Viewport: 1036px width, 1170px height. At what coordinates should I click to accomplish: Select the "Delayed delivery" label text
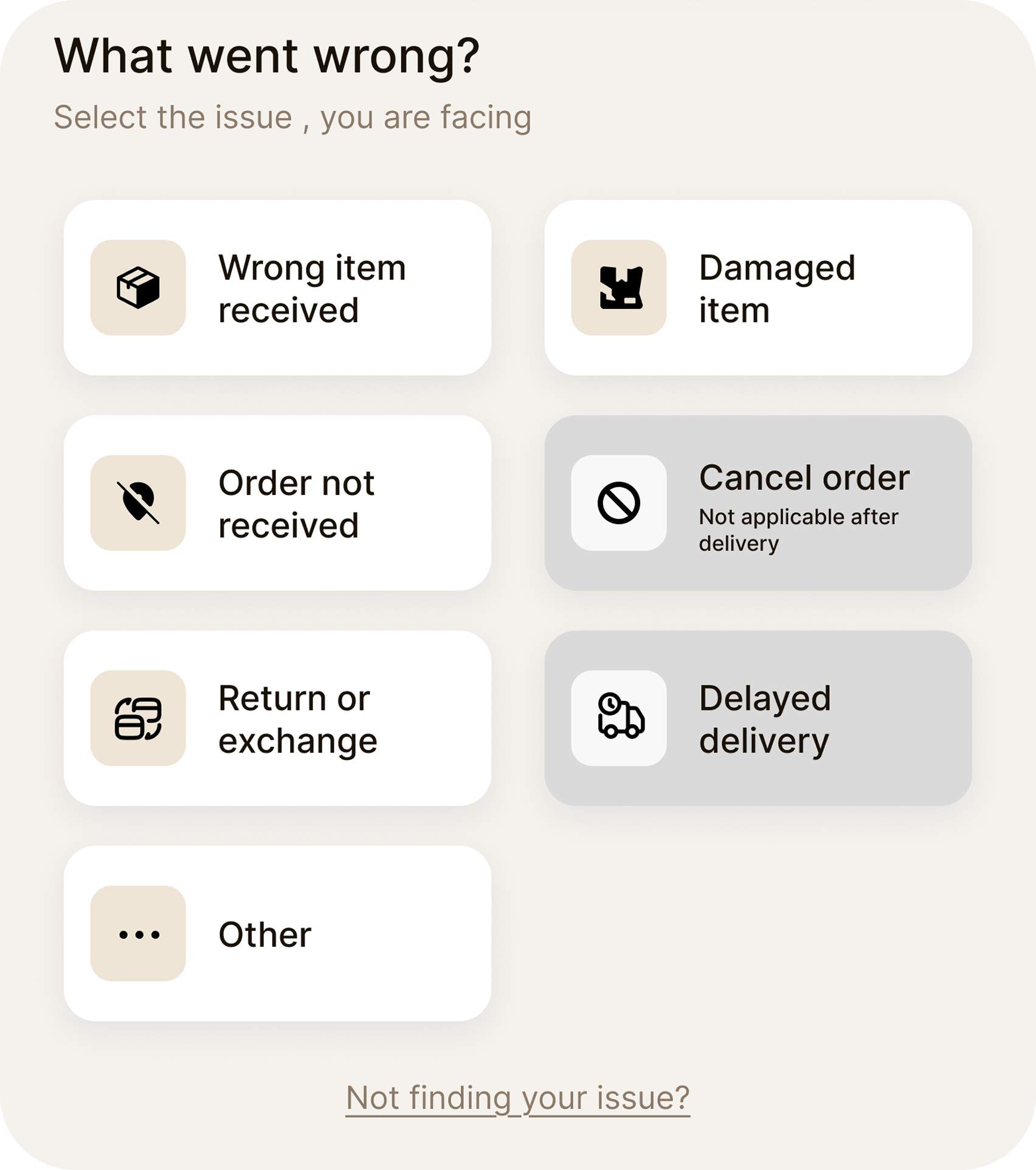[x=765, y=719]
